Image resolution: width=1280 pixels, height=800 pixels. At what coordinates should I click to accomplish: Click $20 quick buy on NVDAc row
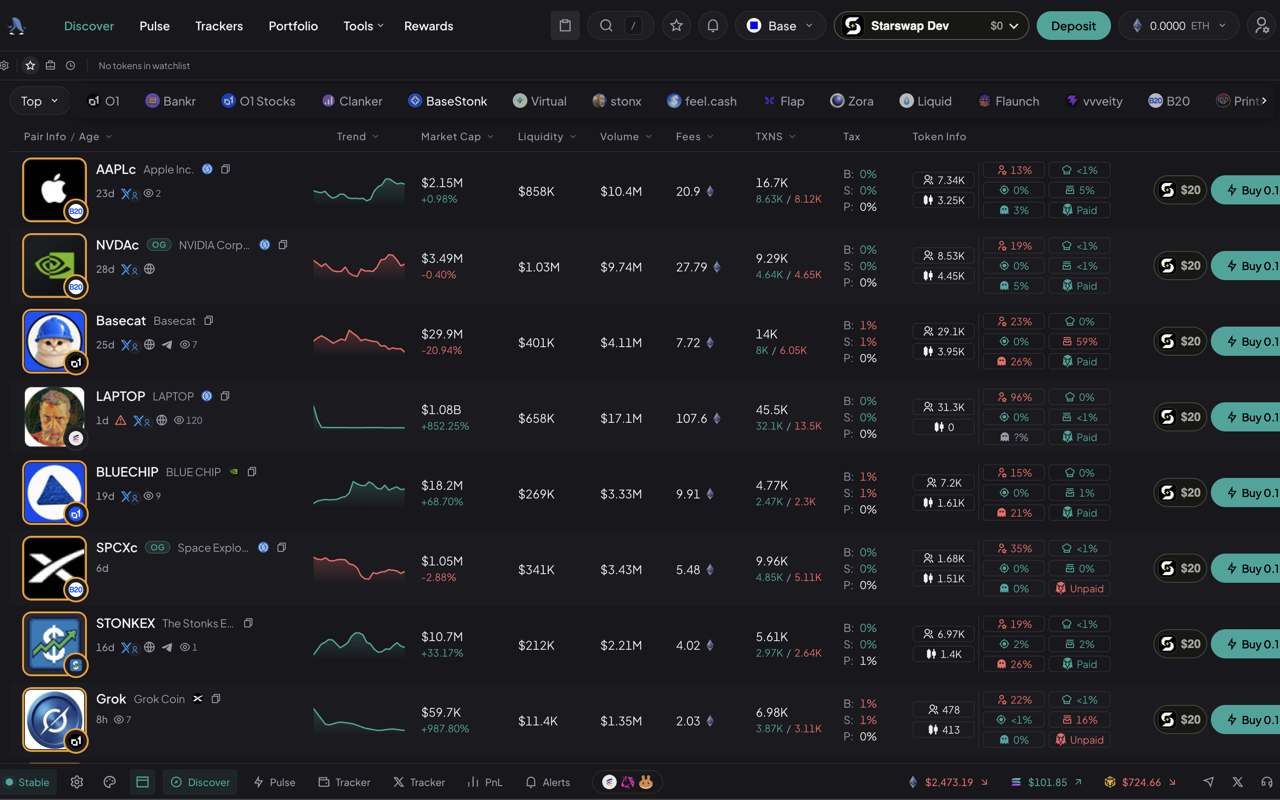click(1180, 266)
